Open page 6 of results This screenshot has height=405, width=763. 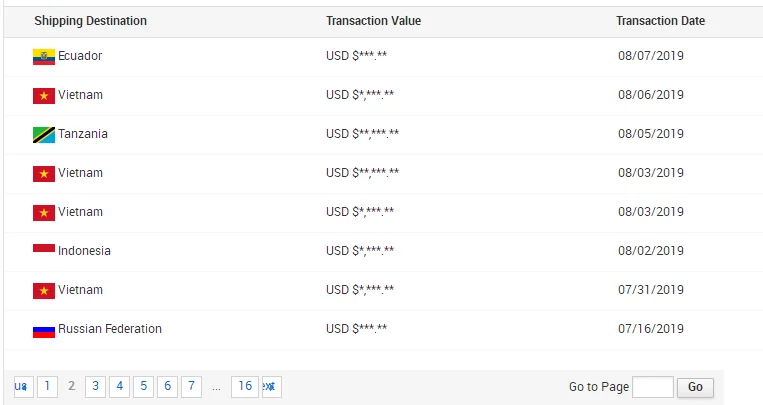tap(167, 386)
